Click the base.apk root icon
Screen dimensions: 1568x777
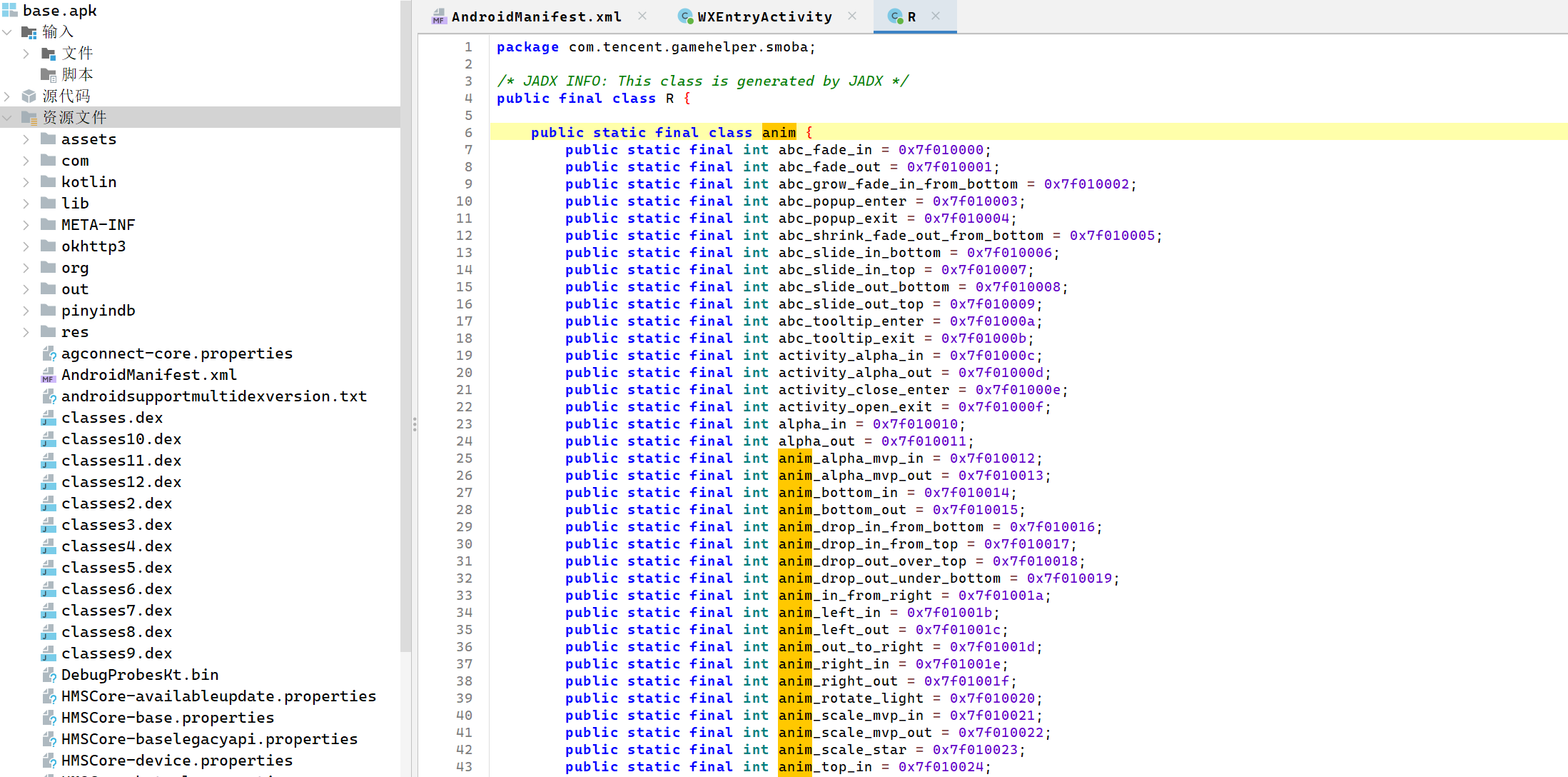click(9, 10)
